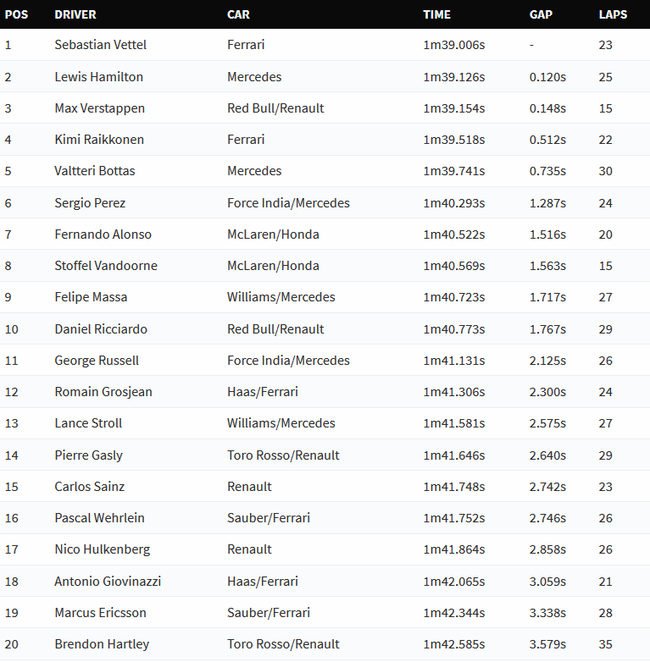Select Antonio Giovinazzi's Haas/Ferrari car cell
650x662 pixels.
tap(263, 581)
